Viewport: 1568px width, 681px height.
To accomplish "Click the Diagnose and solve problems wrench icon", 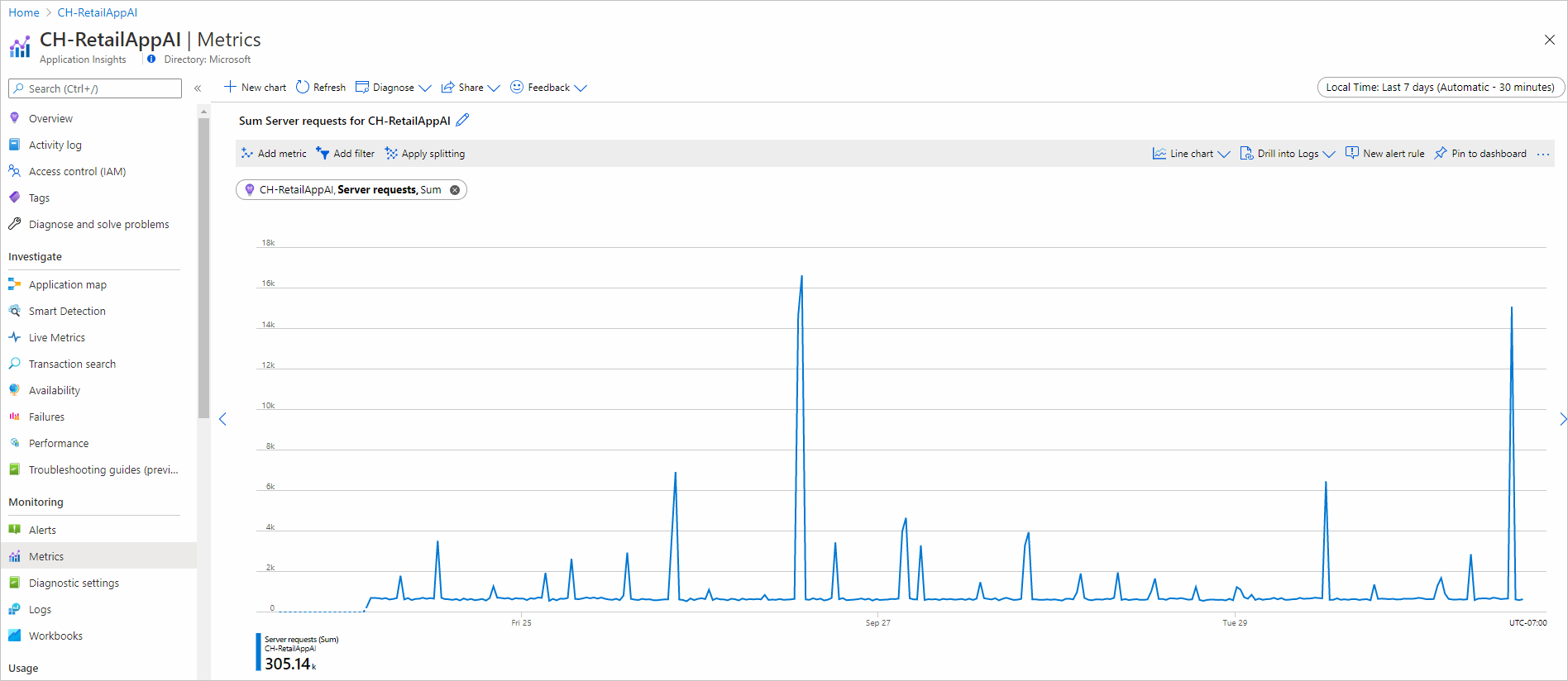I will (15, 224).
